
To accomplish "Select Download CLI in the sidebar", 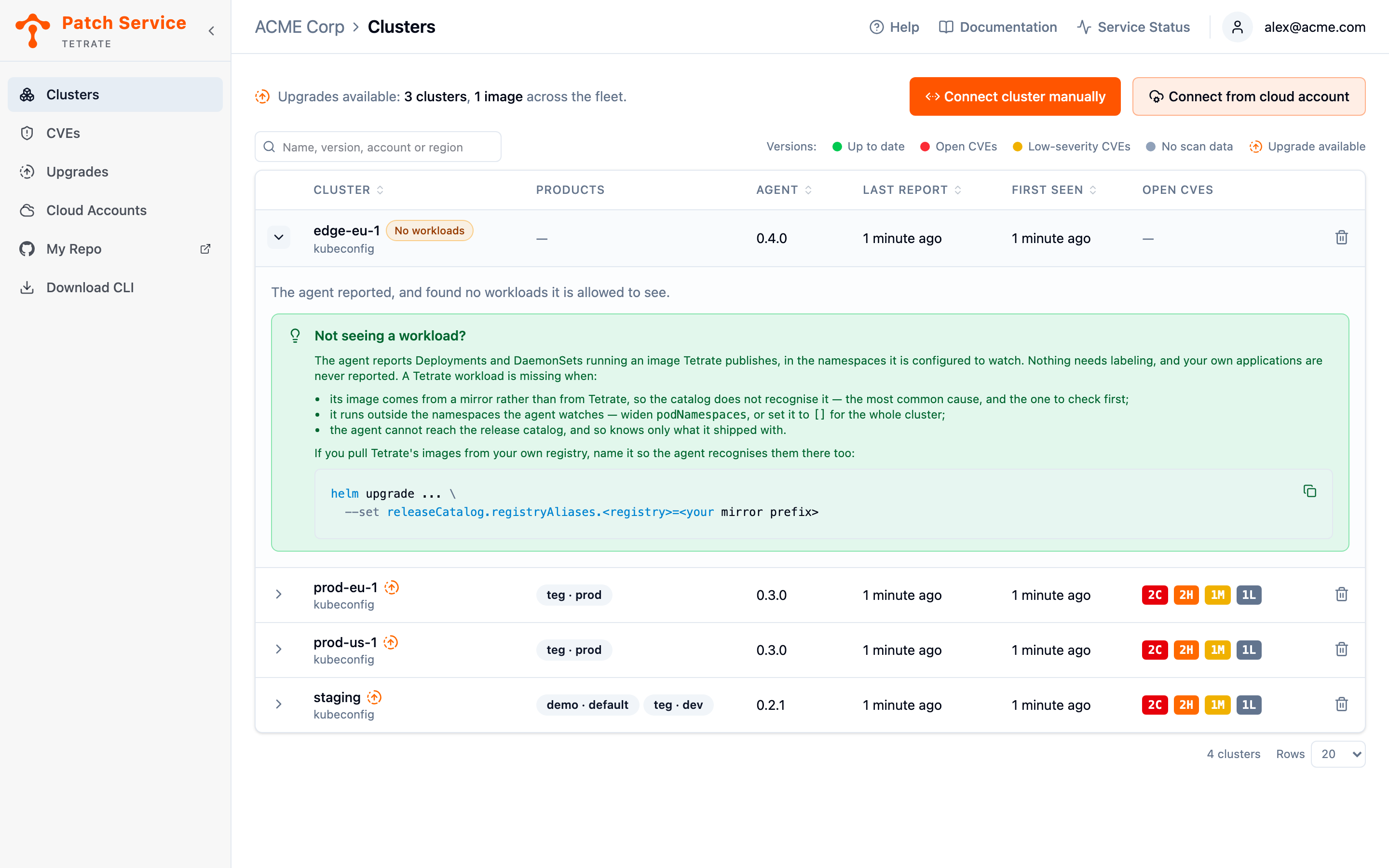I will (115, 287).
